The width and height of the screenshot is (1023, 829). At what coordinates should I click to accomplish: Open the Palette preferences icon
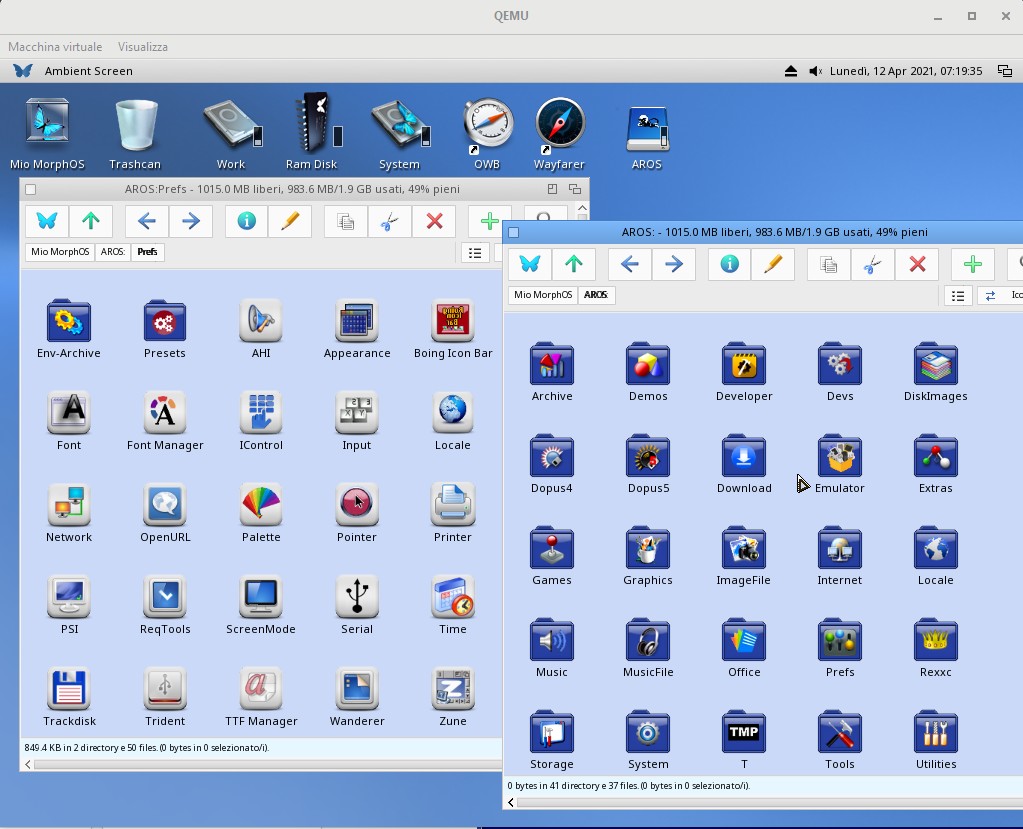pyautogui.click(x=260, y=505)
